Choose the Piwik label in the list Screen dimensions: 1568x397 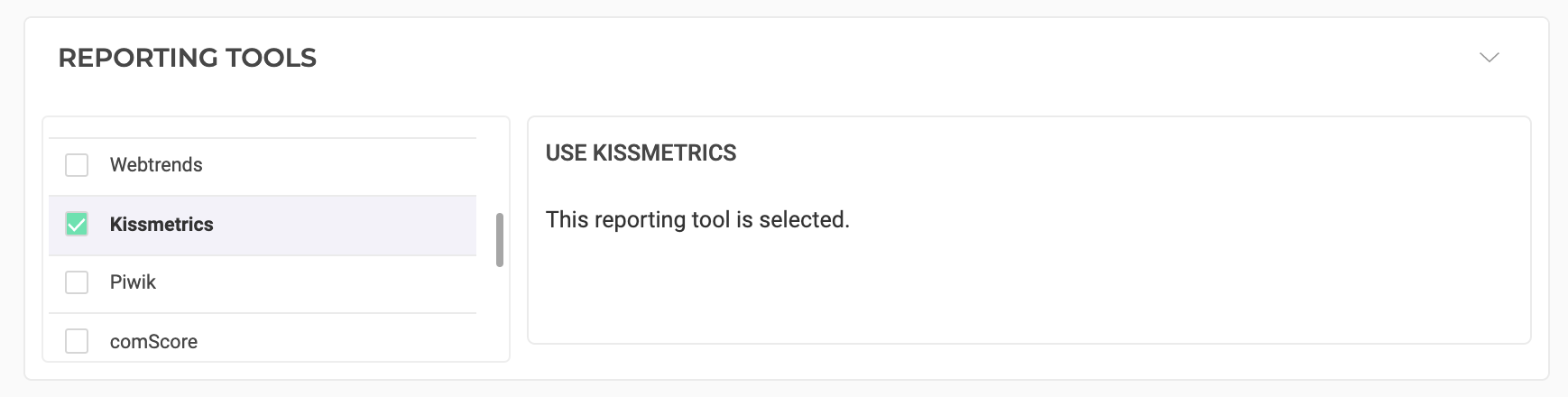[x=133, y=282]
